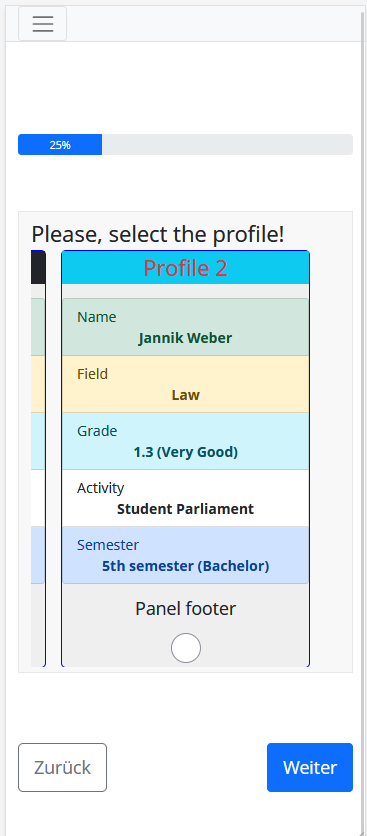Click the Law field value text
Viewport: 367px width, 836px height.
pyautogui.click(x=186, y=395)
